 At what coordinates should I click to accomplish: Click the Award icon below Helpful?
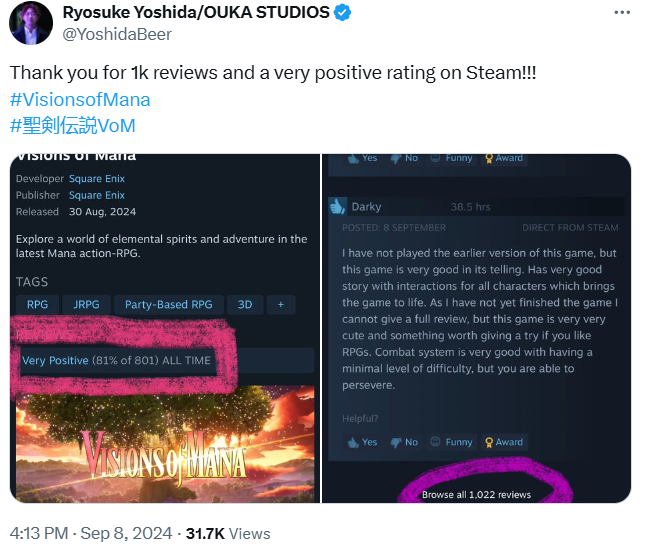pos(503,441)
